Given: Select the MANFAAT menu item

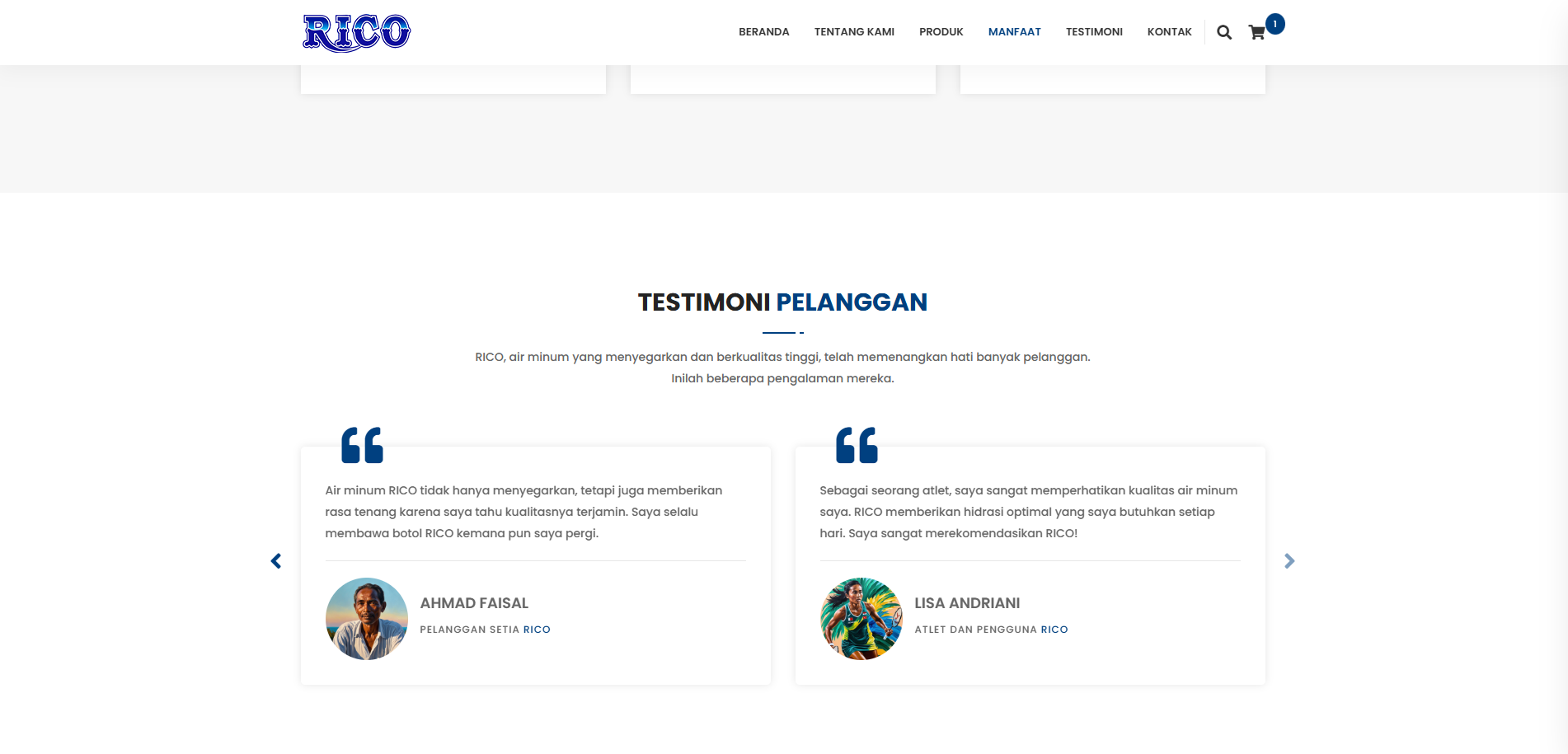Looking at the screenshot, I should pos(1014,32).
